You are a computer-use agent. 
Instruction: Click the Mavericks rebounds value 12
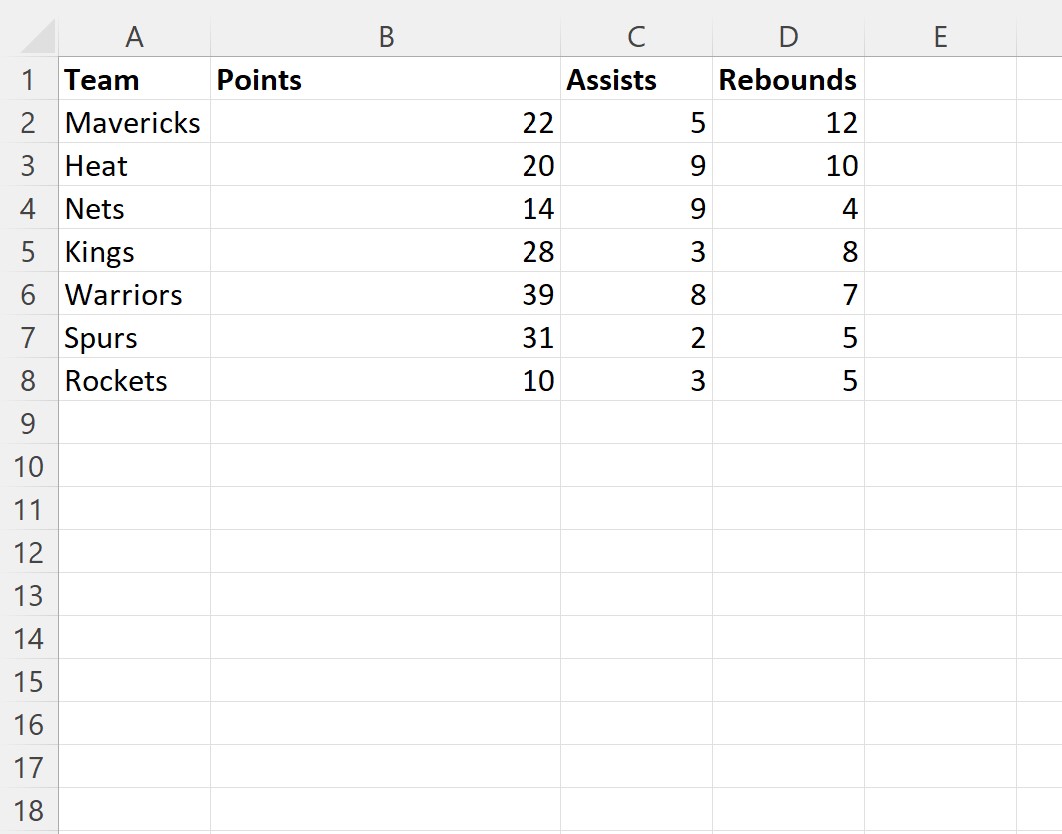pos(788,123)
